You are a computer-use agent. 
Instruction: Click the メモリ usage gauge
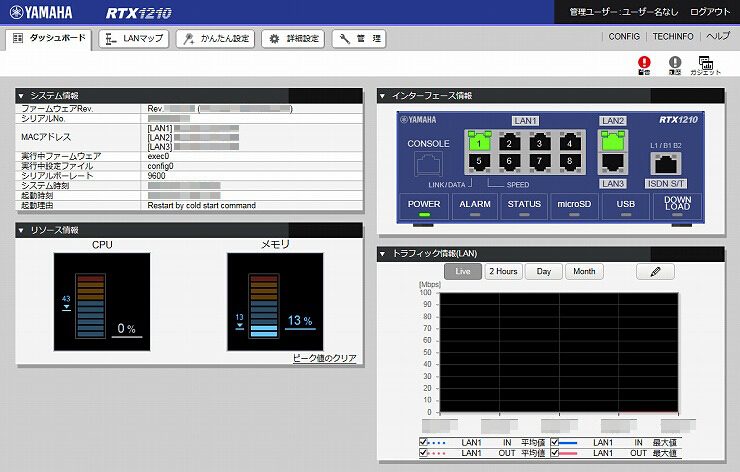[275, 302]
